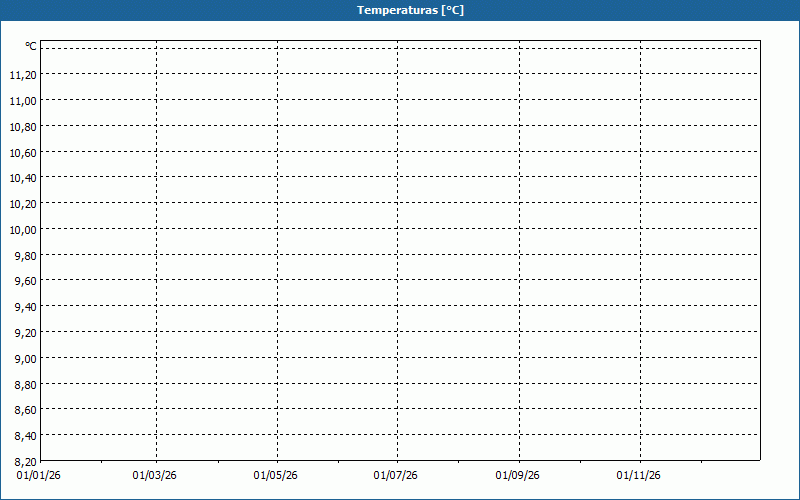Select the 01/11/26 date label
The width and height of the screenshot is (800, 500).
(638, 476)
